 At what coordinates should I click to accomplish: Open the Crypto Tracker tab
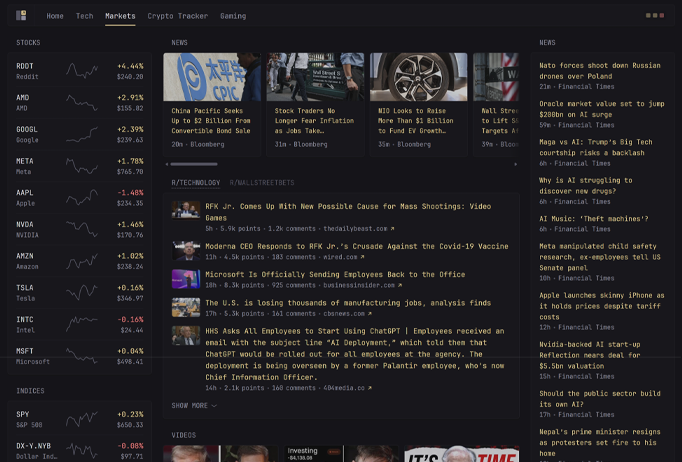(177, 16)
